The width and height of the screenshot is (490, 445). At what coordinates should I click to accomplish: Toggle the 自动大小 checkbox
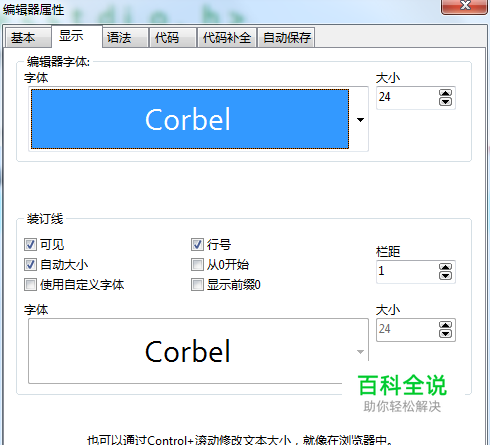pos(30,265)
